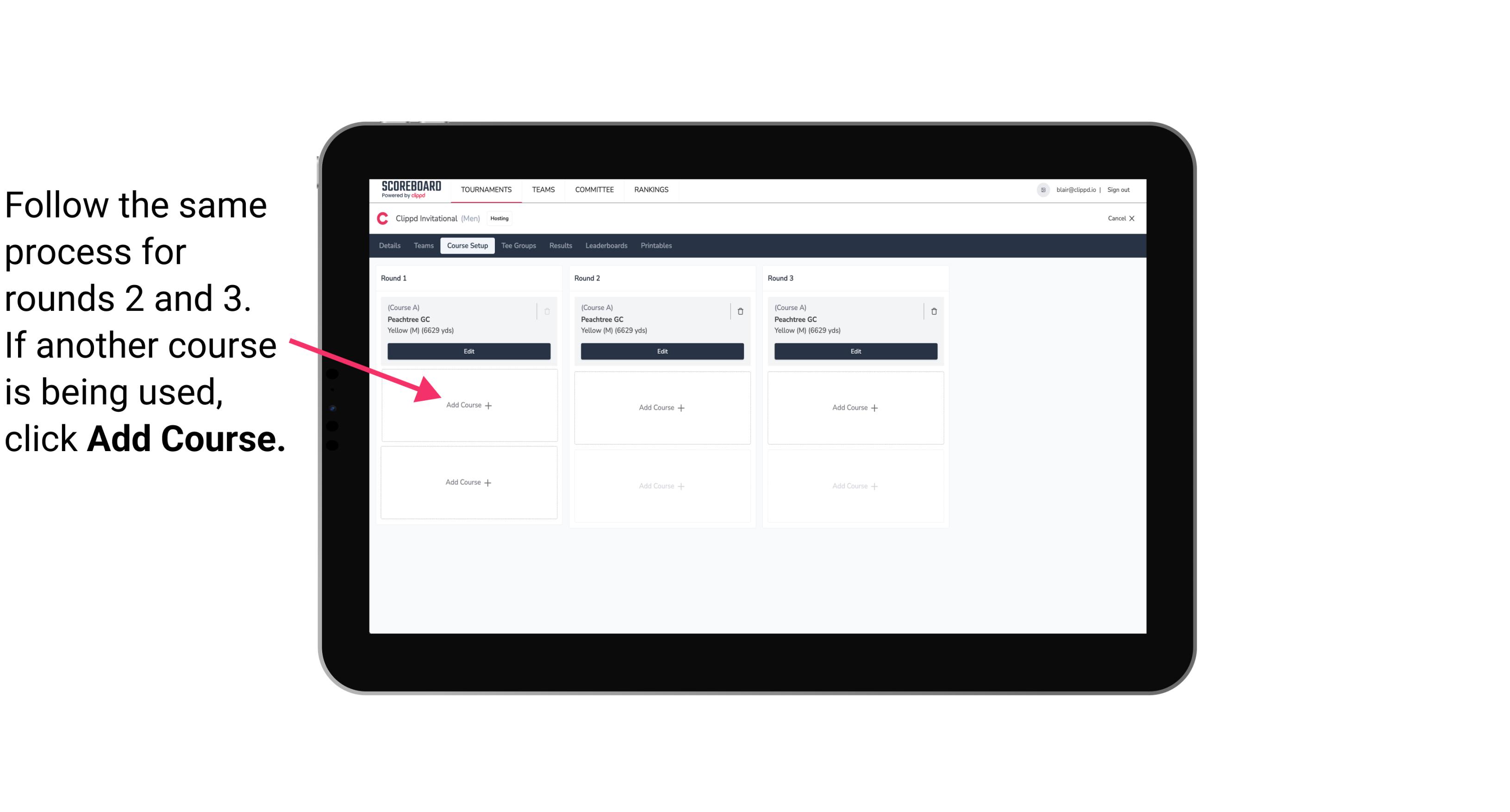Screen dimensions: 1510x812
Task: Click Edit button for Round 1 course
Action: coord(467,351)
